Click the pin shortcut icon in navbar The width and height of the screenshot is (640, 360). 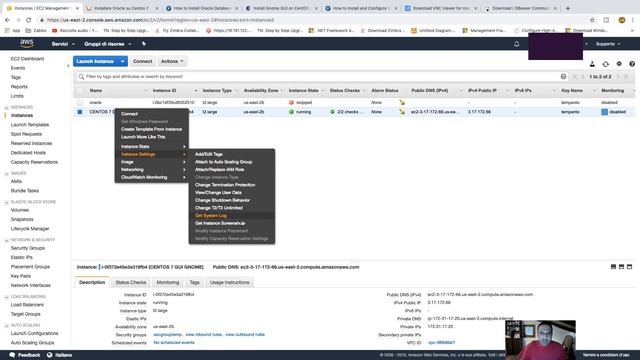[144, 44]
